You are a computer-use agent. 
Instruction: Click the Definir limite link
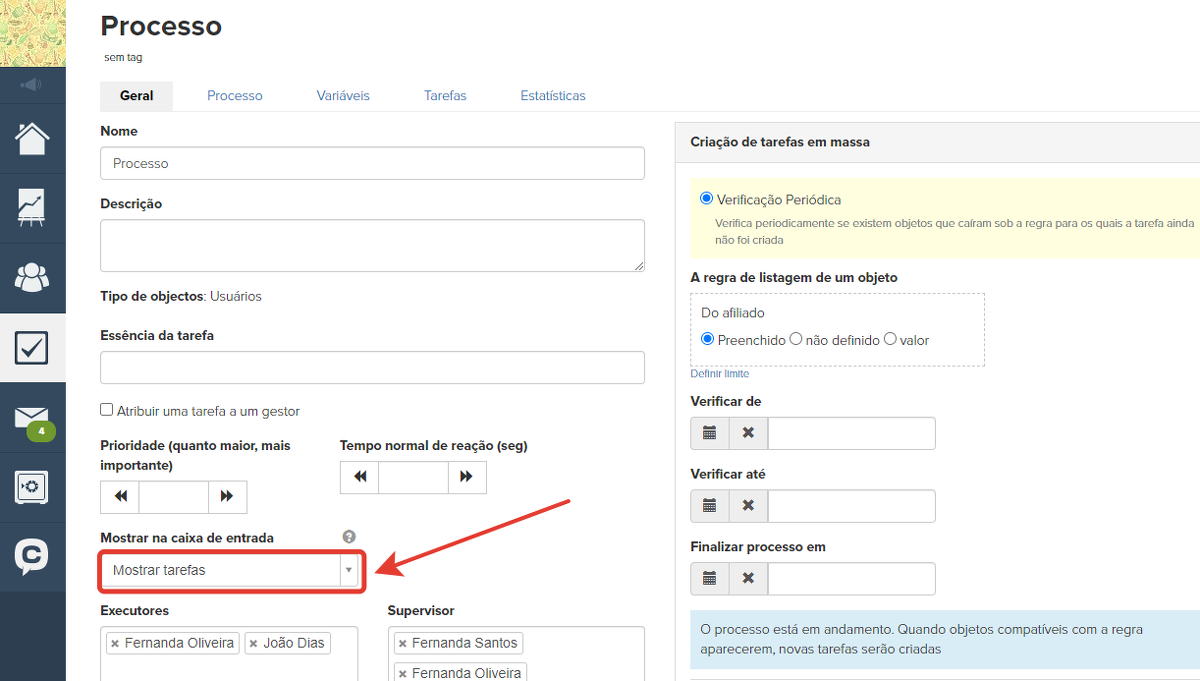[719, 374]
